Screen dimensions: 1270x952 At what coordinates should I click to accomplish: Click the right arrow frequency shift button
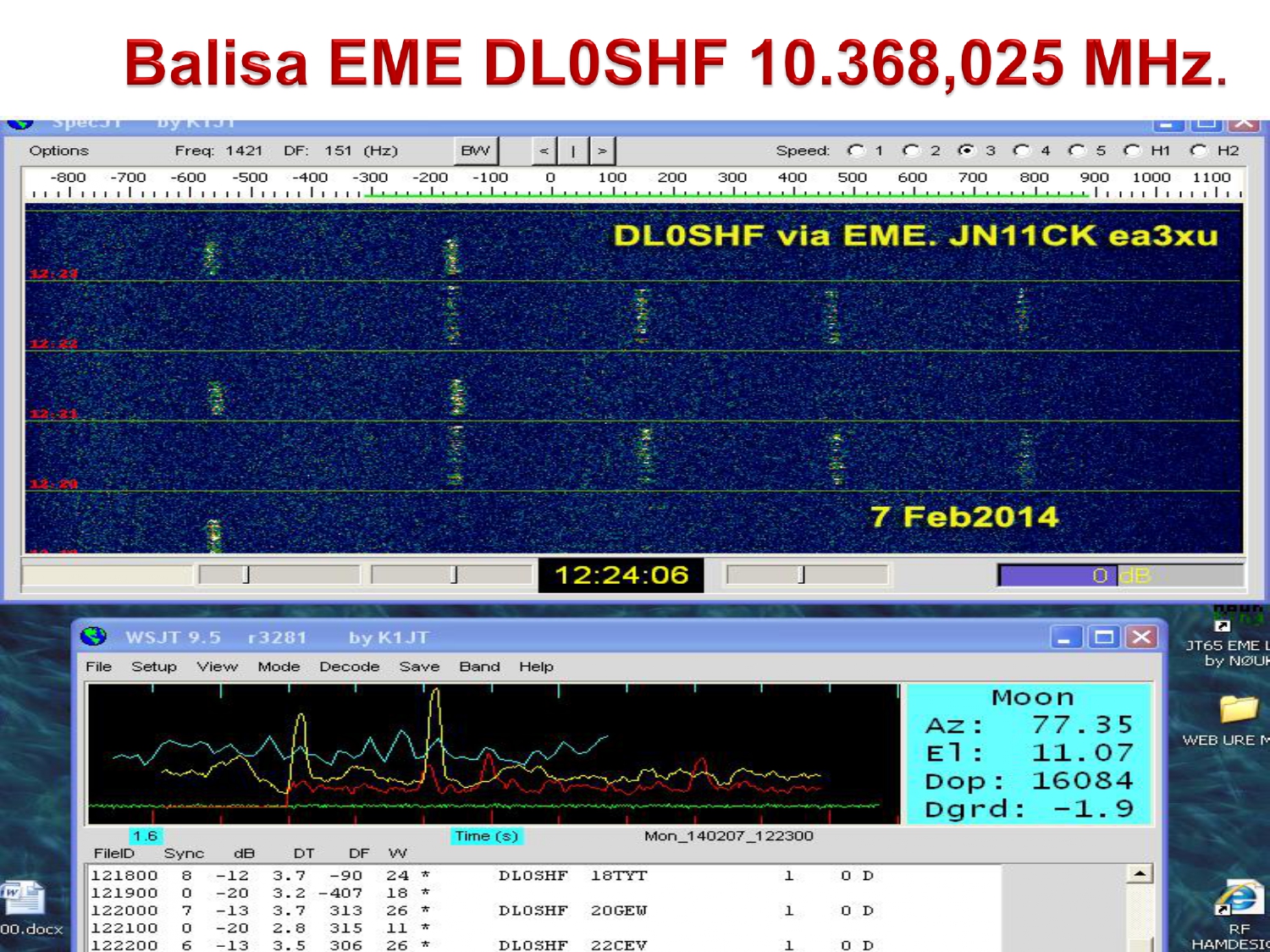click(602, 151)
